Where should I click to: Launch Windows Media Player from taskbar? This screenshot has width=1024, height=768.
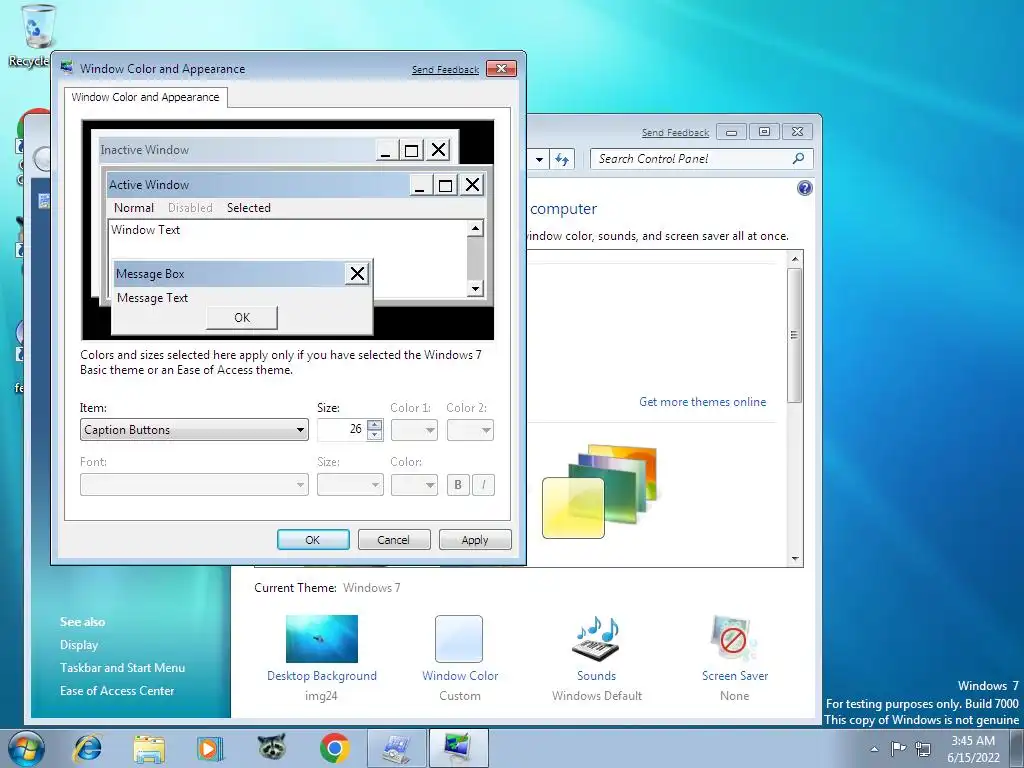point(210,748)
